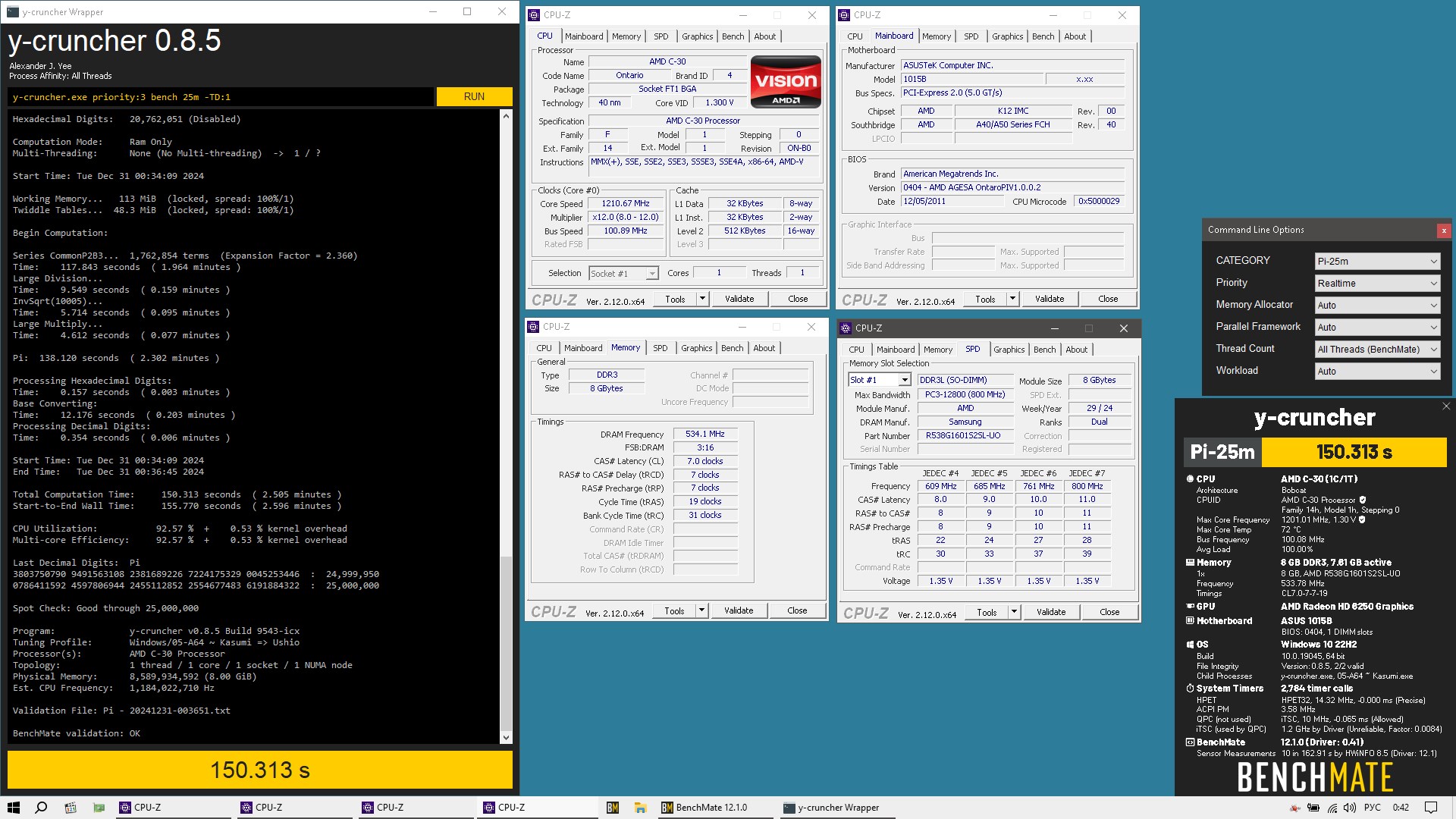This screenshot has height=819, width=1456.
Task: Click the y-cruncher.exe command line field
Action: tap(221, 96)
